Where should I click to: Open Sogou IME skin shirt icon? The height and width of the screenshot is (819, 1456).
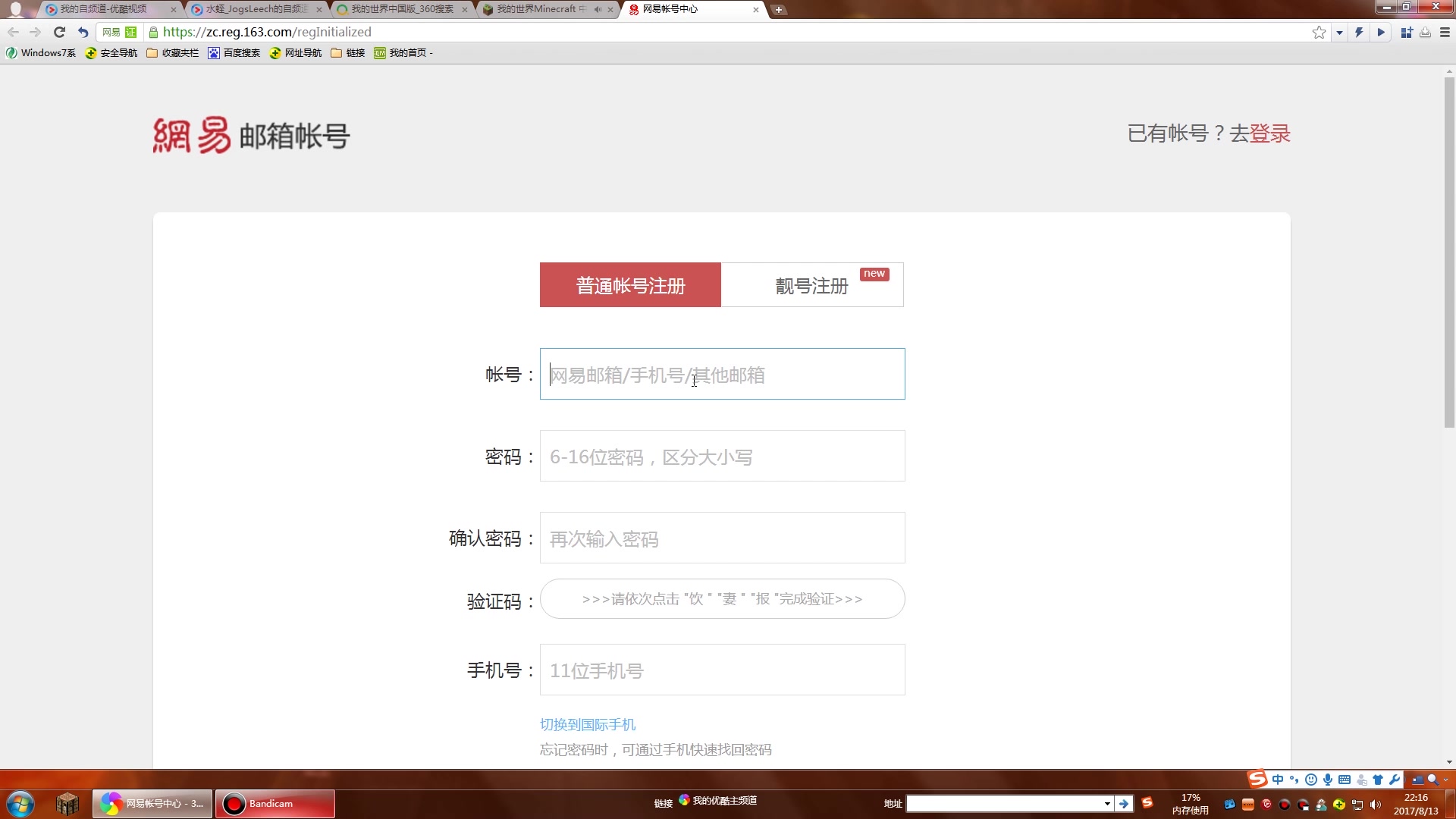tap(1378, 780)
